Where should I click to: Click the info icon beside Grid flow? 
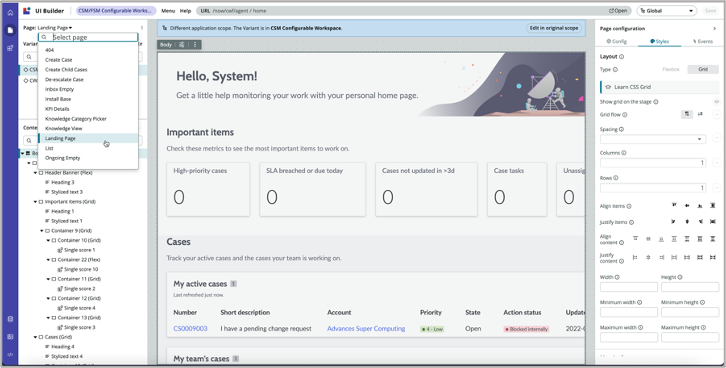(625, 115)
